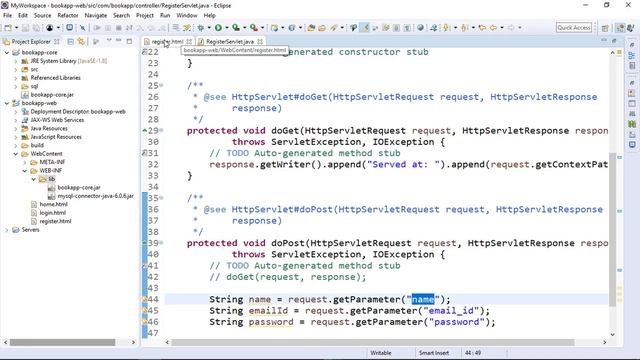Screen dimensions: 640x360
Task: Click Collapse All in Project Explorer
Action: click(71, 41)
